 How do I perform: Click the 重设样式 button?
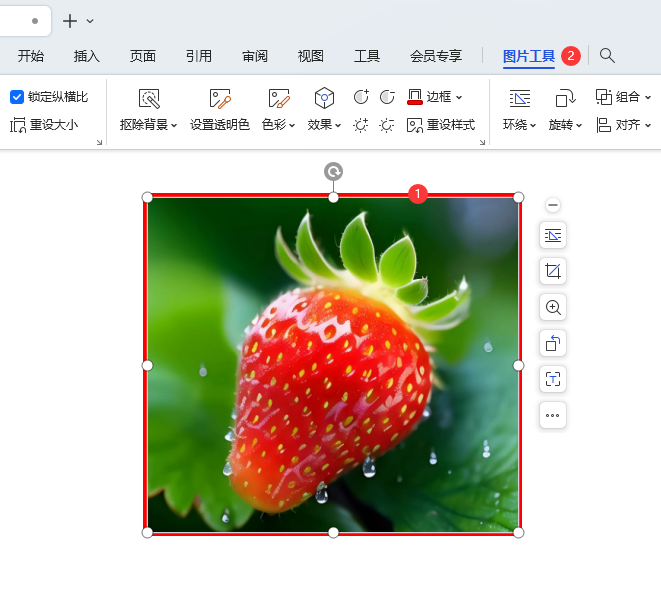pyautogui.click(x=441, y=125)
